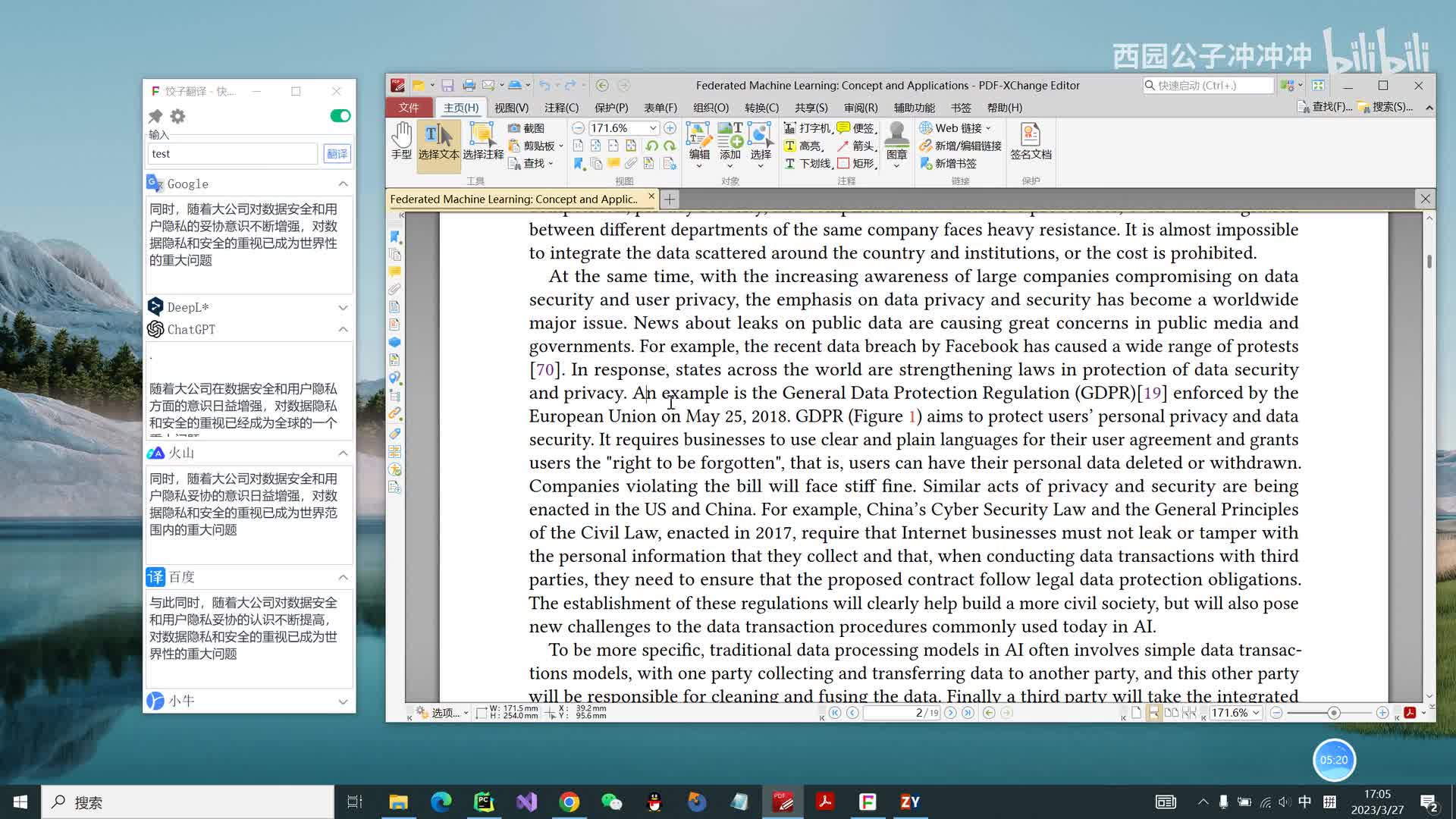Click the Select Comments (选择注释) tool
The height and width of the screenshot is (819, 1456).
coord(483,140)
